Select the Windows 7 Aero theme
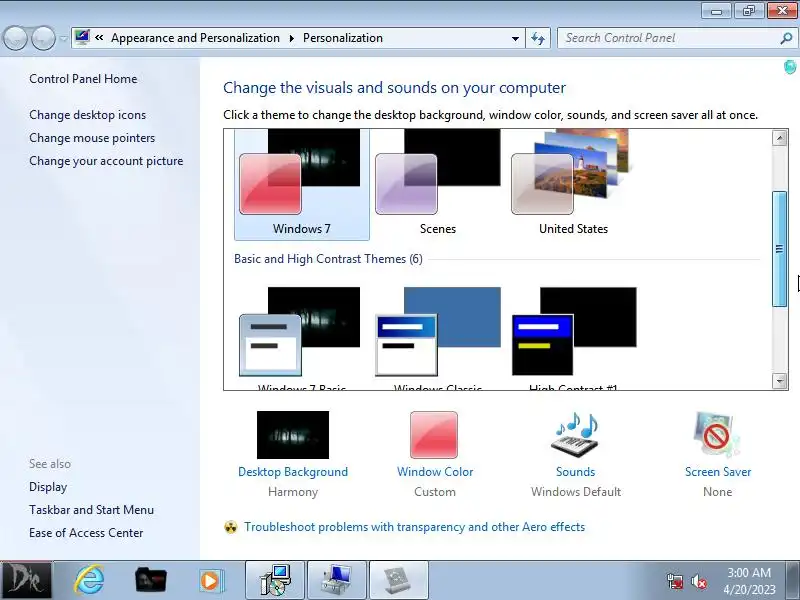 pos(302,183)
